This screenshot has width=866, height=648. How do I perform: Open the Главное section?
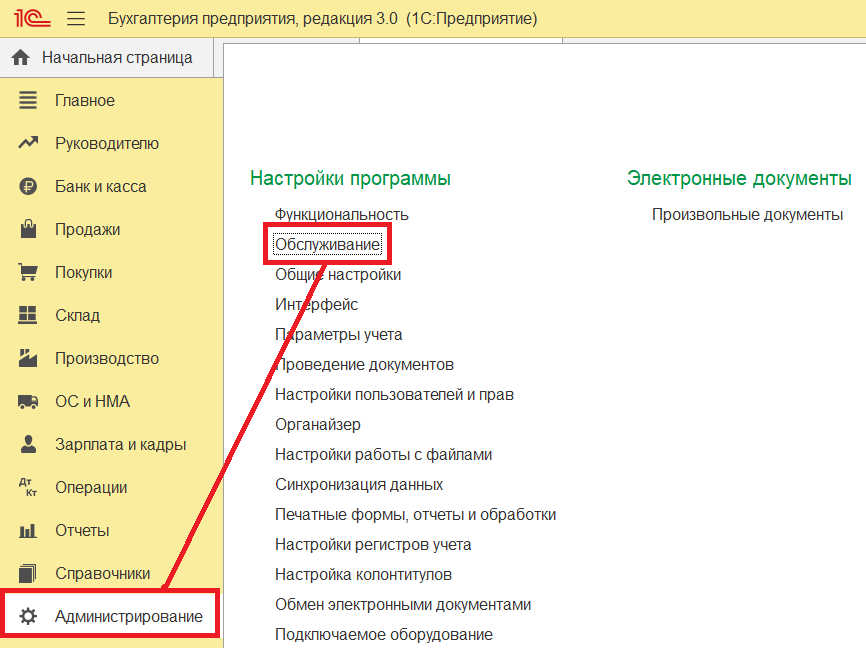coord(85,101)
